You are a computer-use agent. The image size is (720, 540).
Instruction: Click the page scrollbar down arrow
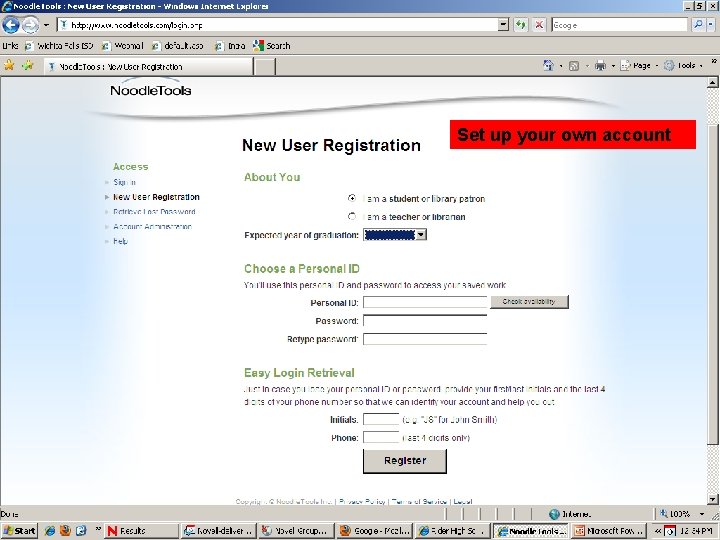pos(712,499)
